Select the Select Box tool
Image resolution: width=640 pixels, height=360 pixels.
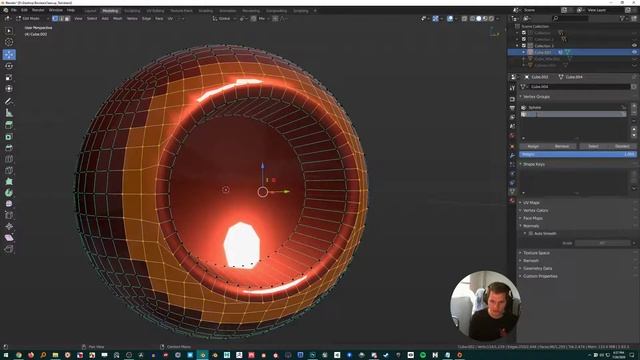pos(9,31)
